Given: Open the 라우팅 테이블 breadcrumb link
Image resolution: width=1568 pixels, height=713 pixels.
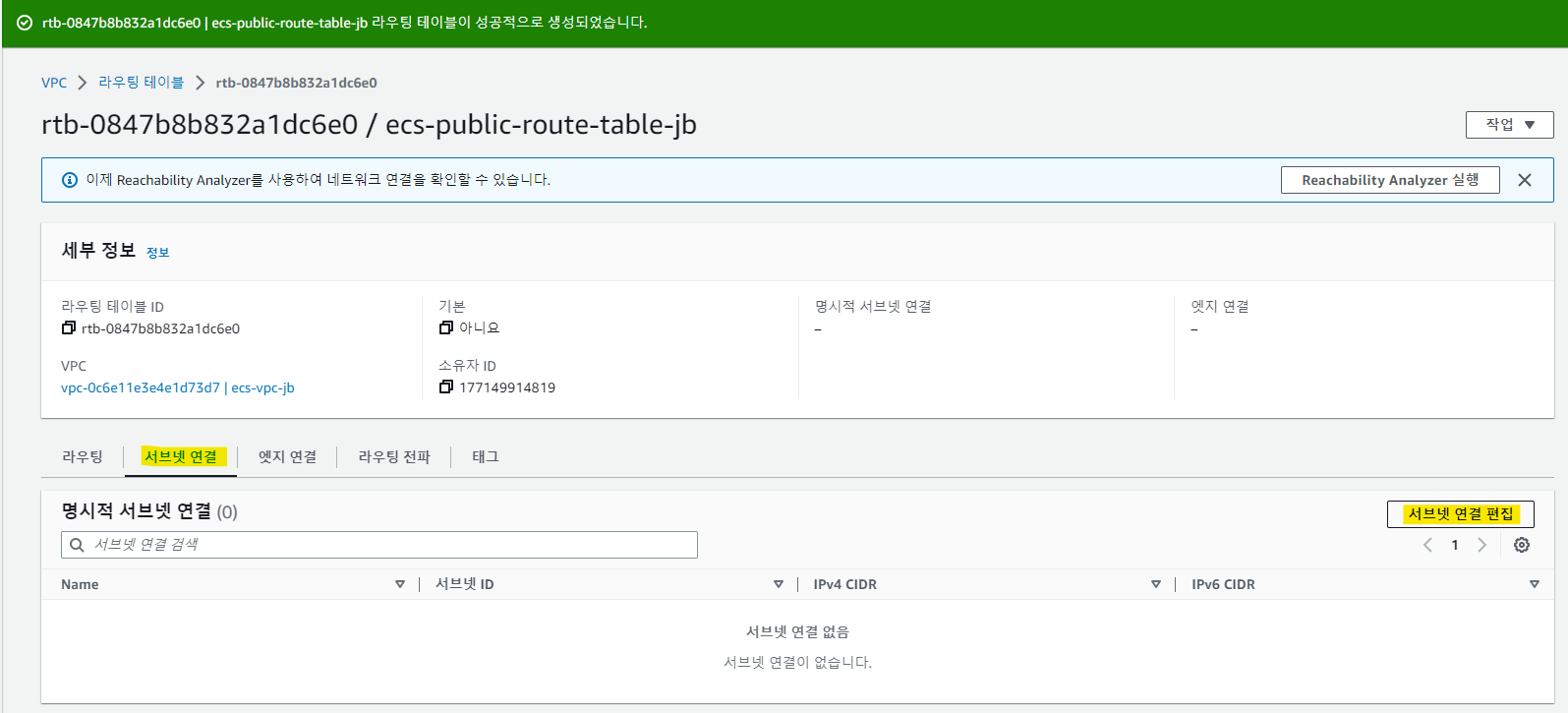Looking at the screenshot, I should (x=141, y=83).
